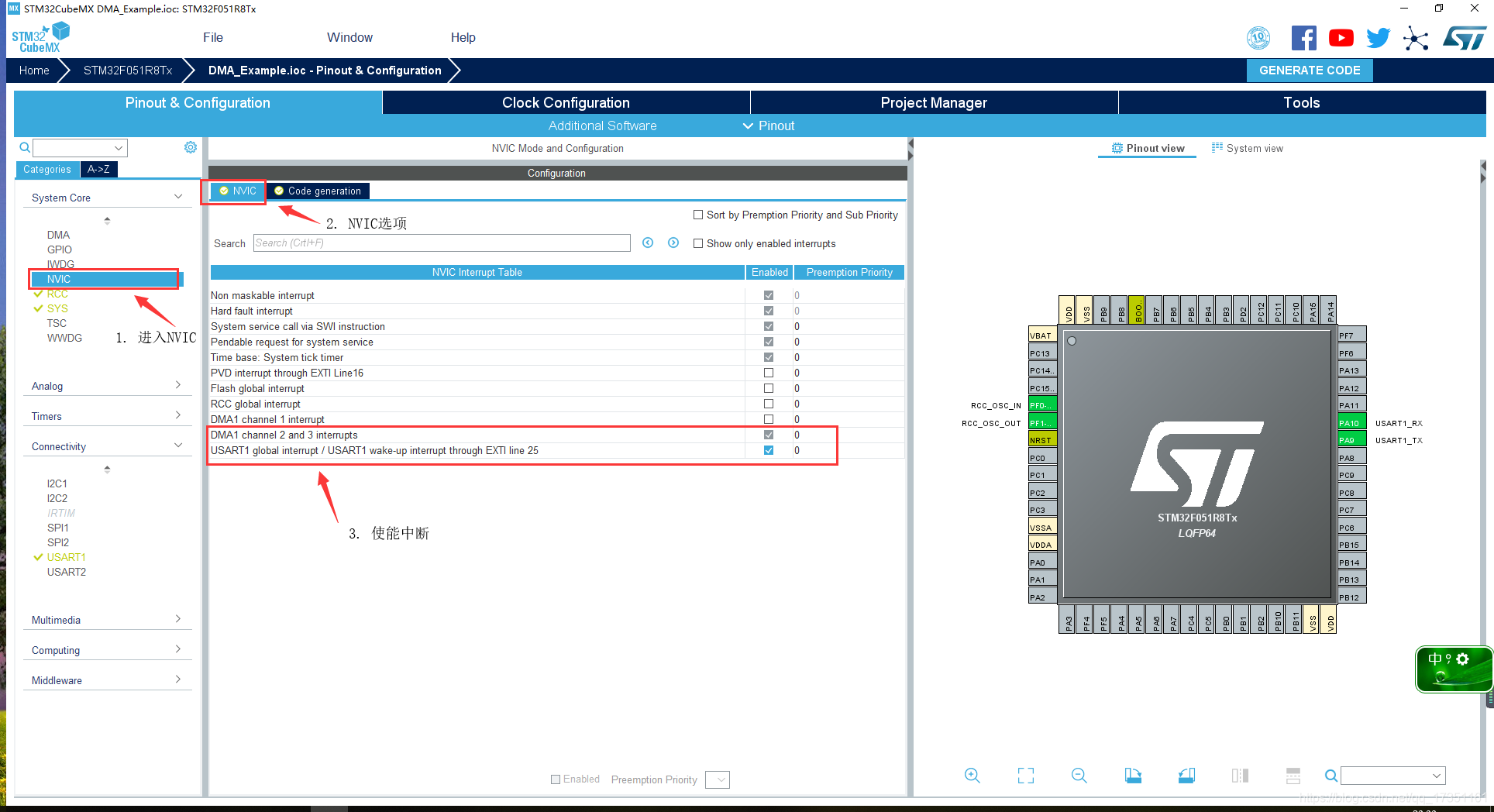
Task: Open the ST YouTube channel icon
Action: [1341, 38]
